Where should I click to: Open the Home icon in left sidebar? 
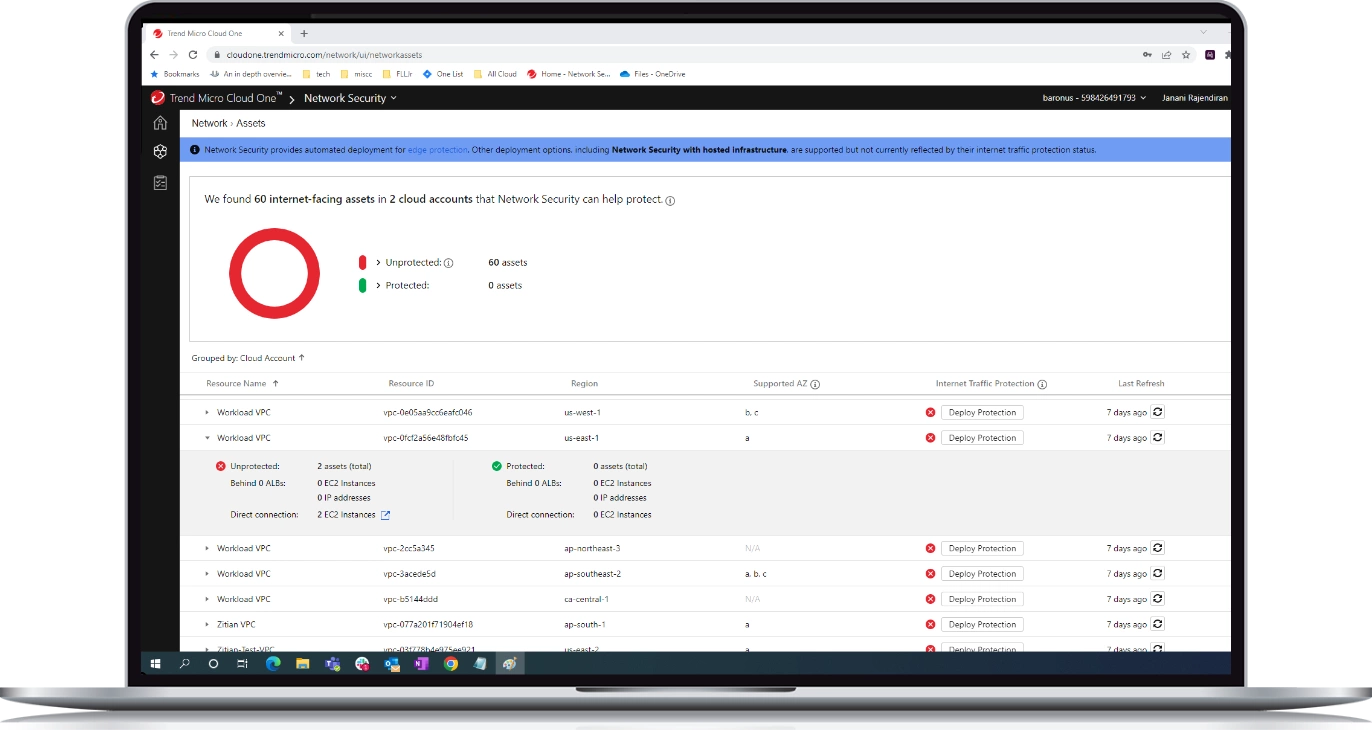[160, 123]
